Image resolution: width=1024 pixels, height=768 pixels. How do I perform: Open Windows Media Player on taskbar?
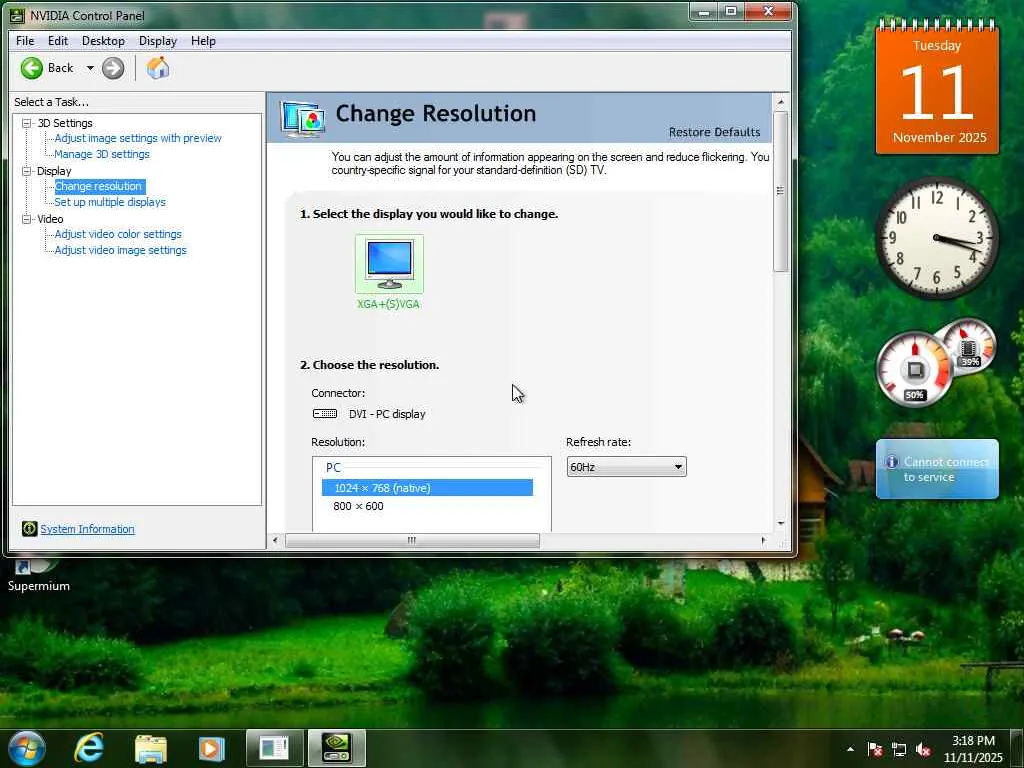click(x=211, y=749)
